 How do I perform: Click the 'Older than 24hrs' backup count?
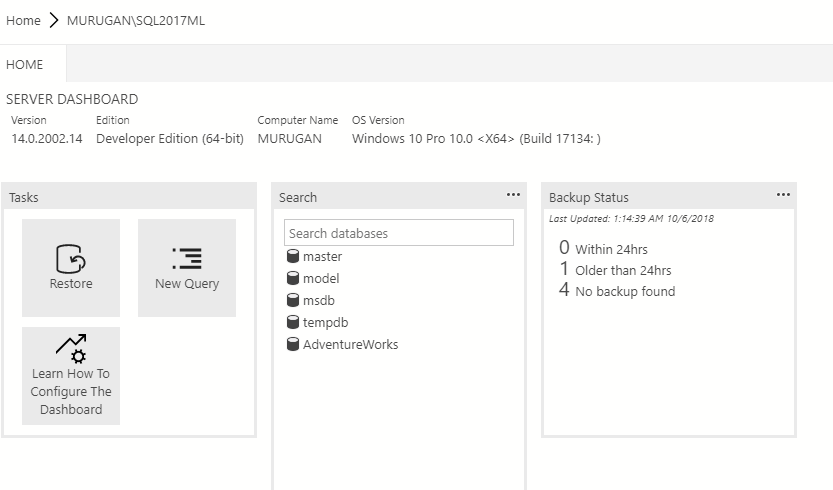coord(564,269)
